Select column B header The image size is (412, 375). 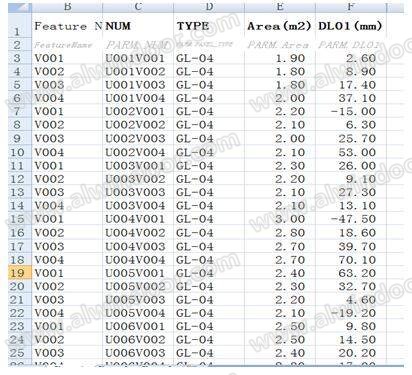(67, 8)
